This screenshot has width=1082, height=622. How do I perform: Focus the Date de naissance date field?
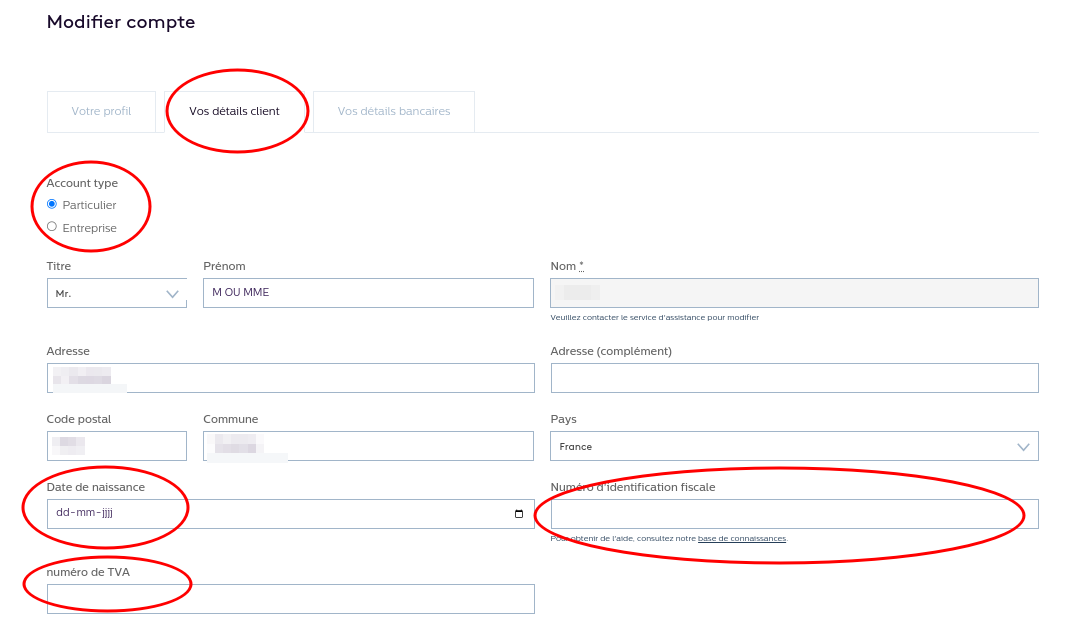click(x=270, y=514)
